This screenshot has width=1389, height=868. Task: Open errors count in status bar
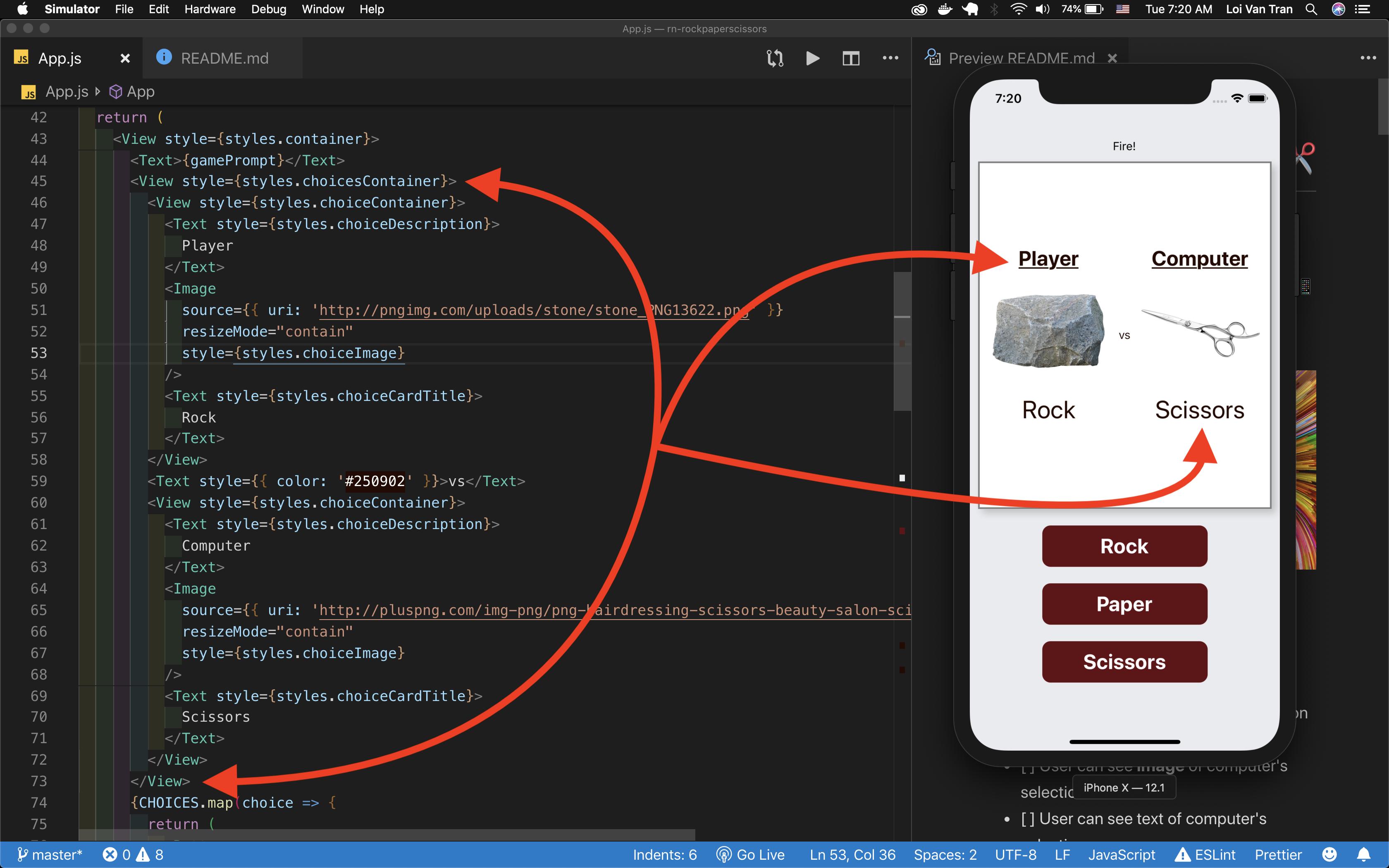117,855
